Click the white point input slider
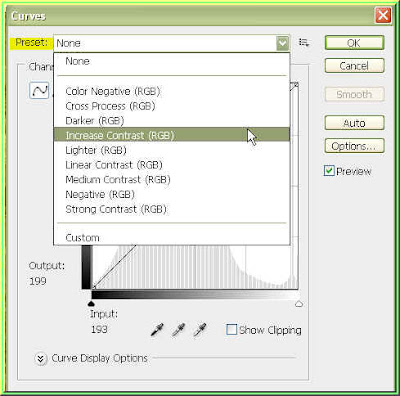The image size is (400, 396). pyautogui.click(x=299, y=304)
